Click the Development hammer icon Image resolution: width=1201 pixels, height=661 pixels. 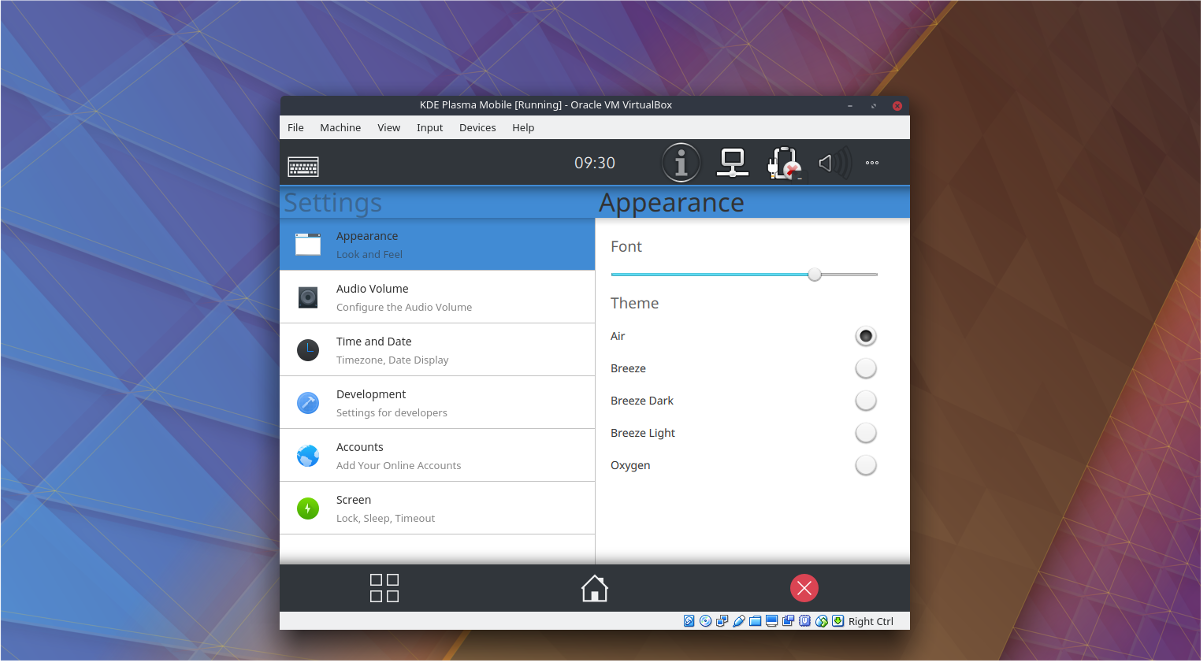point(308,403)
